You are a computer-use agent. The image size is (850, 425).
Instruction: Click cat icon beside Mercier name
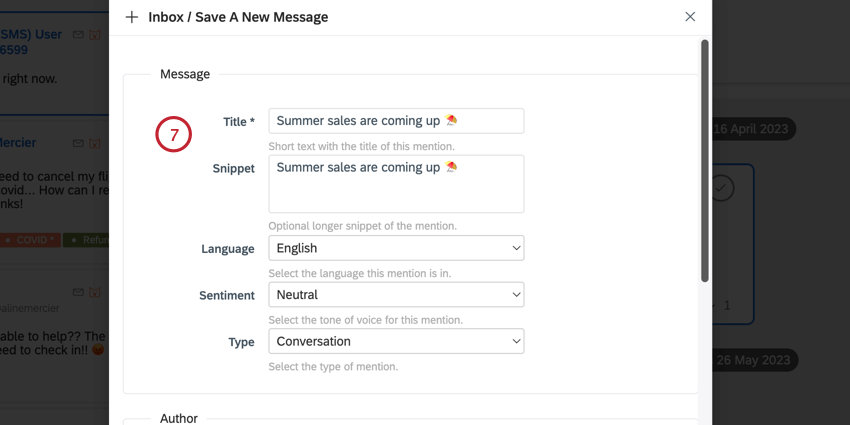click(95, 143)
